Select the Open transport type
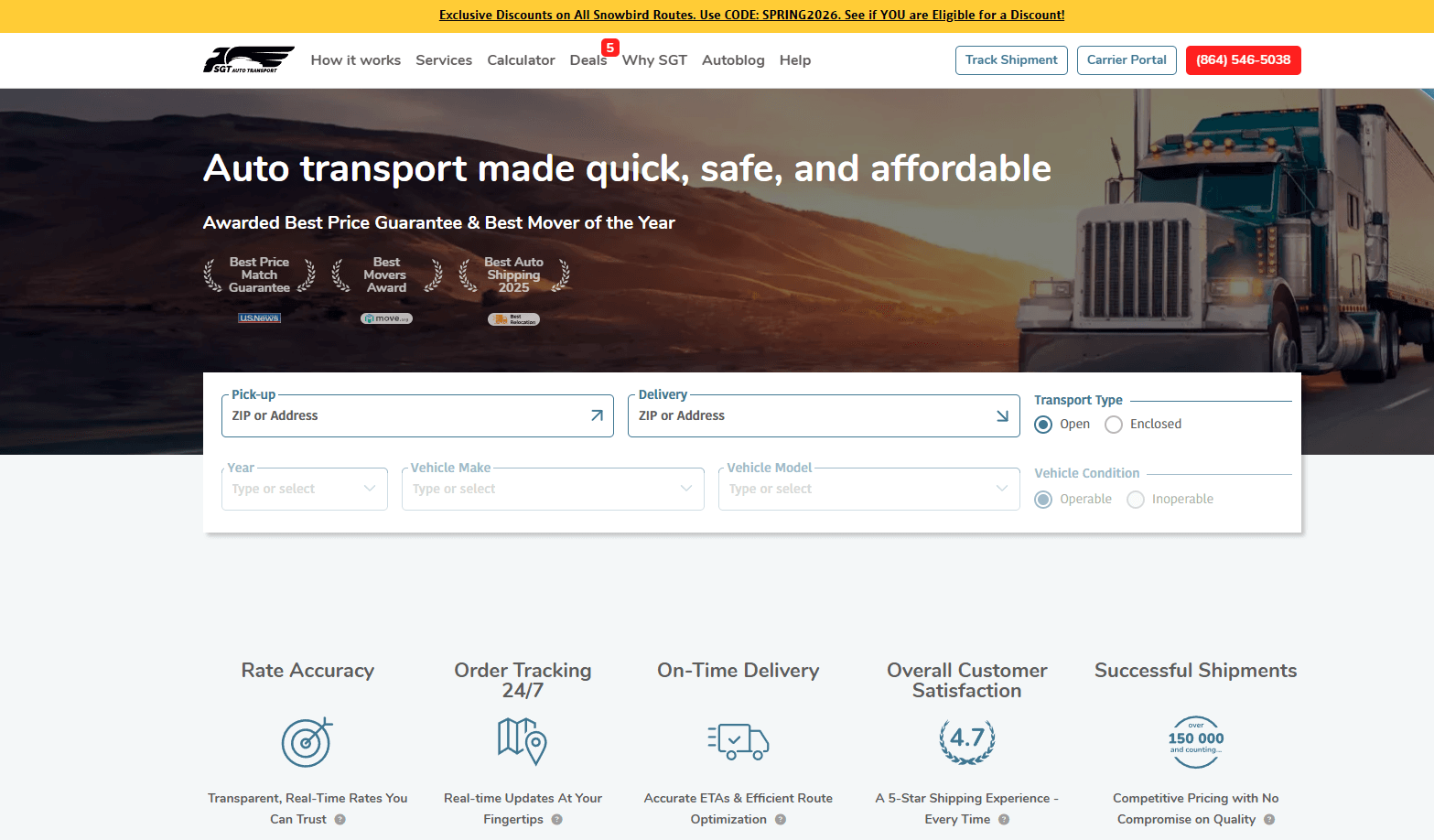The width and height of the screenshot is (1434, 840). [x=1043, y=425]
